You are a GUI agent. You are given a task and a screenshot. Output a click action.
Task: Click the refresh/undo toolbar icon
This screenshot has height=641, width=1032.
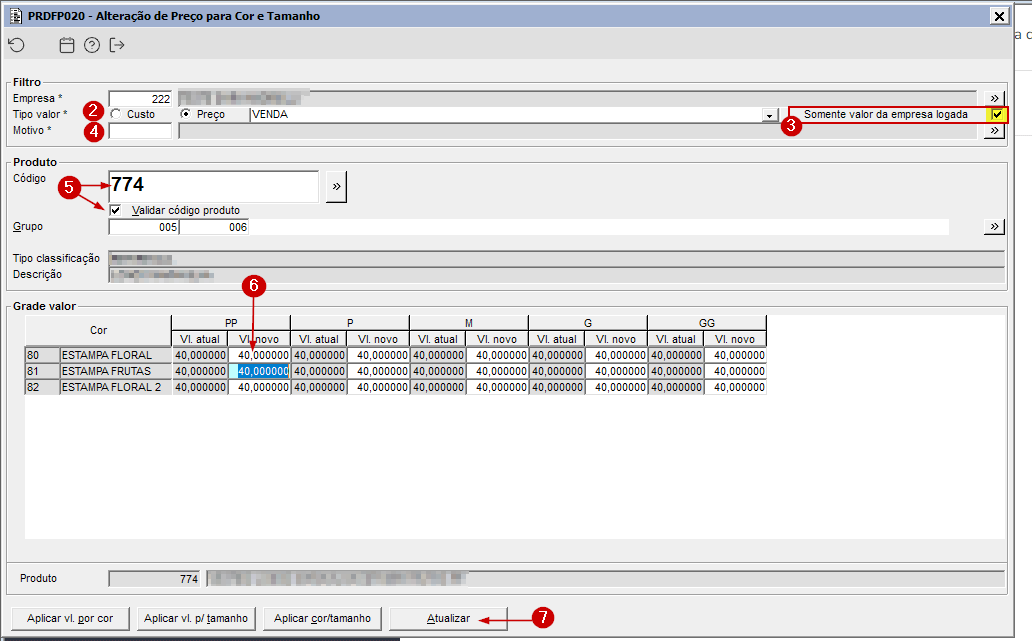(x=16, y=45)
